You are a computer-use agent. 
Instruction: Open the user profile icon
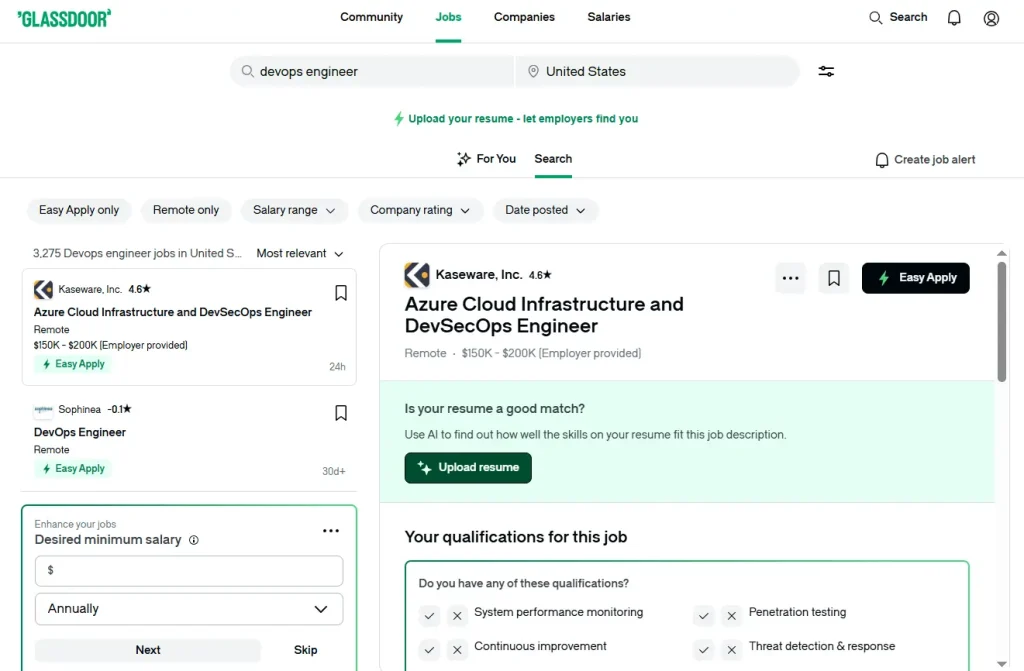[991, 18]
